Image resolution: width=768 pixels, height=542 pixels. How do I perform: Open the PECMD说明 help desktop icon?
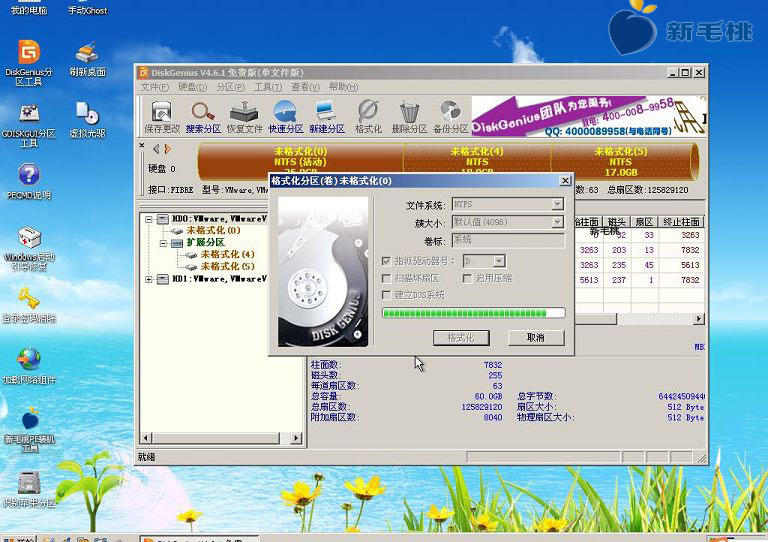(x=29, y=181)
